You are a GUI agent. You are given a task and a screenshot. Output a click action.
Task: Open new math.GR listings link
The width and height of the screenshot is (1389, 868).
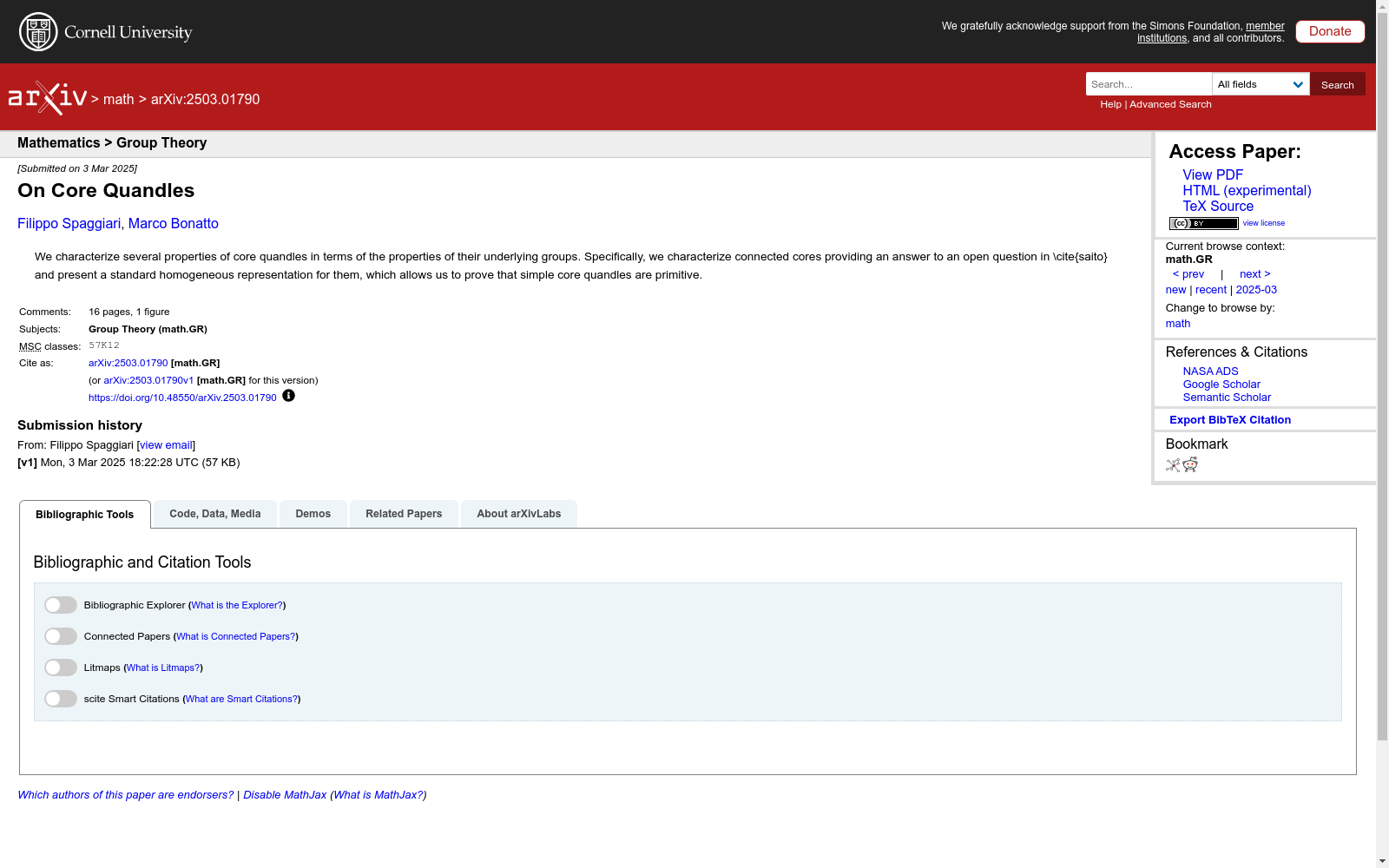coord(1175,290)
